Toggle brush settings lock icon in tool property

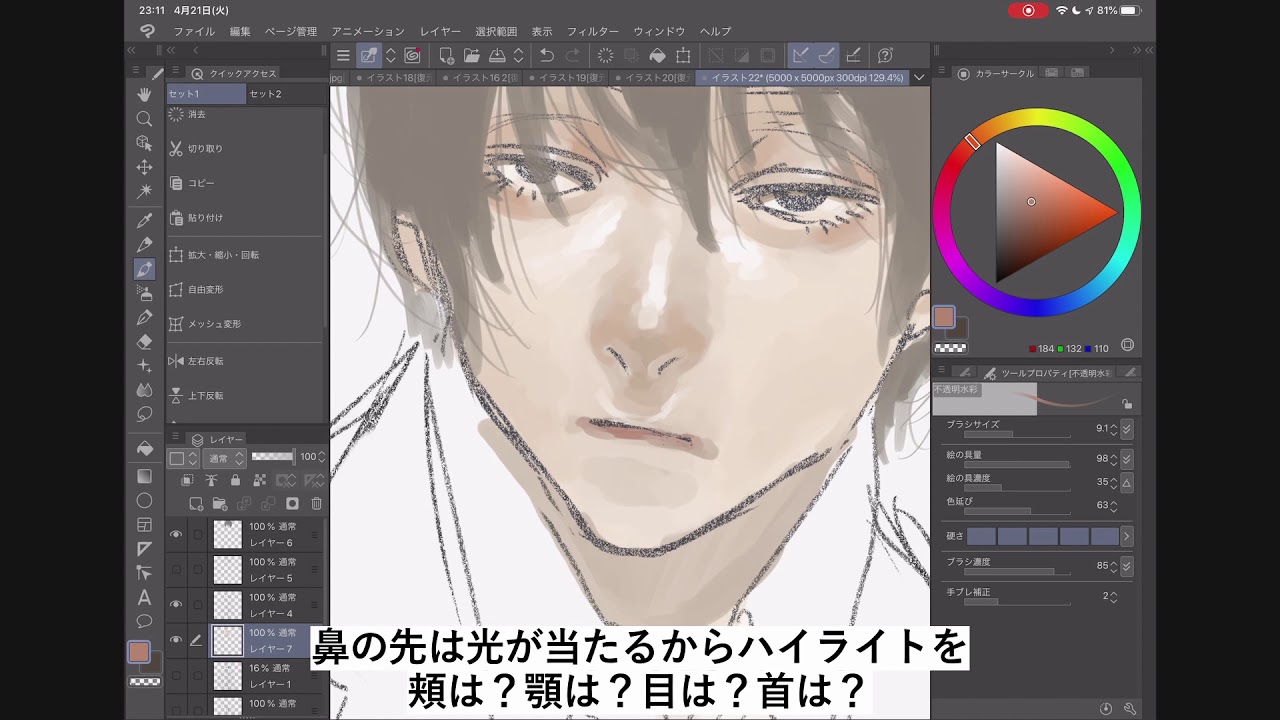tap(1127, 404)
